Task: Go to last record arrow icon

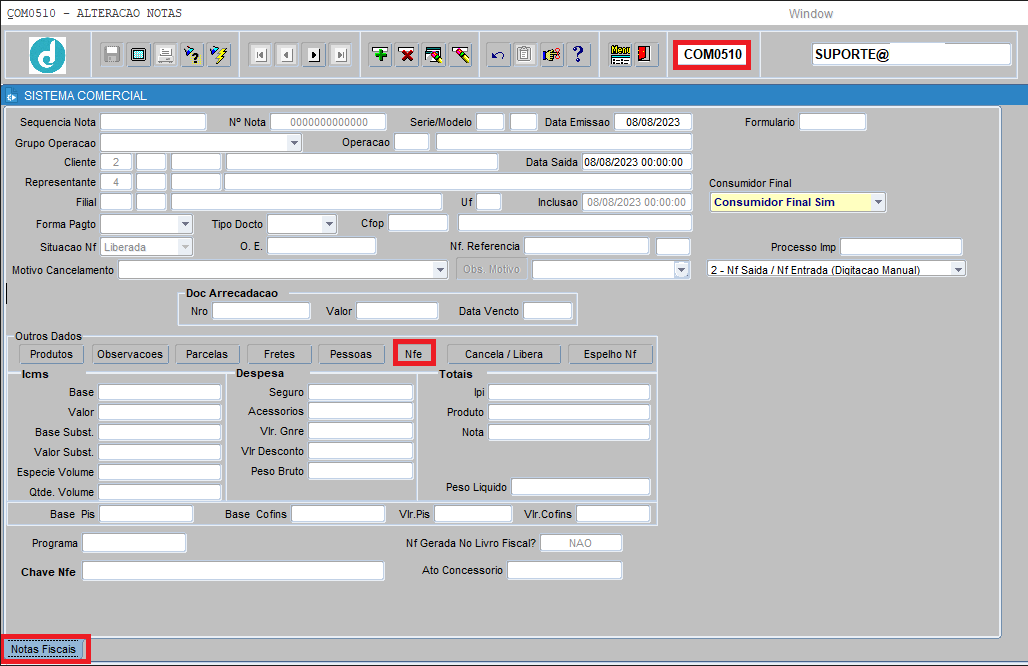Action: [341, 55]
